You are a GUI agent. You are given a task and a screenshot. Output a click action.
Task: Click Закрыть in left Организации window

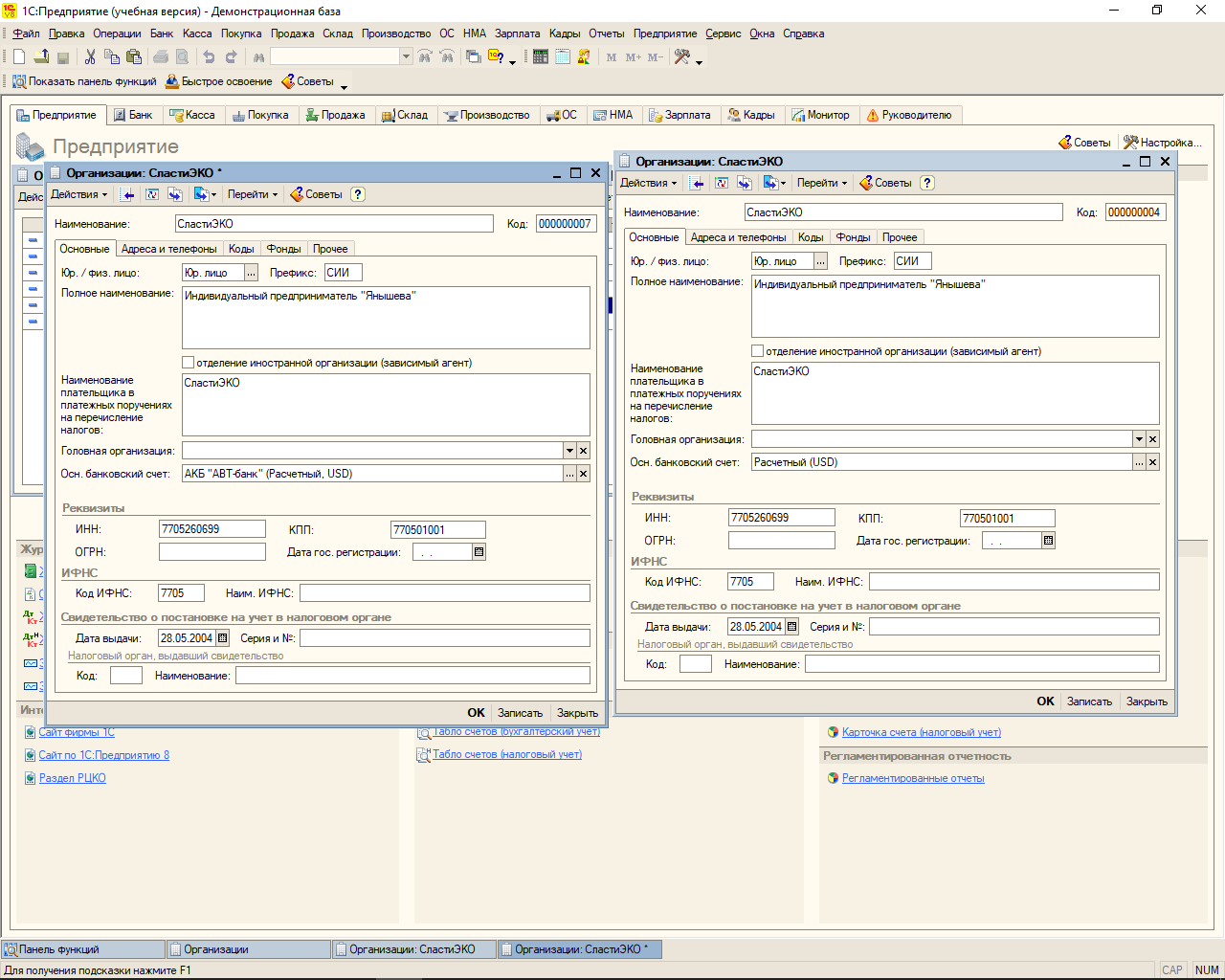point(577,713)
